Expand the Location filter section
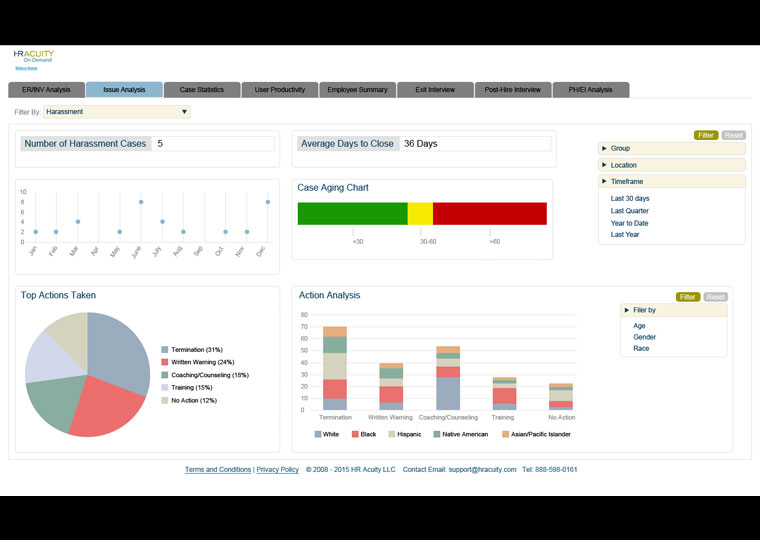Screen dimensions: 760x540 pos(672,165)
